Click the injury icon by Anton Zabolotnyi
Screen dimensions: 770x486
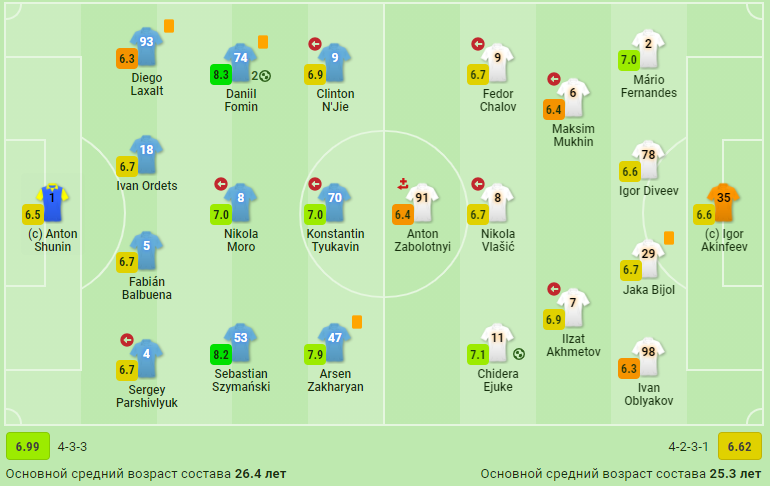coord(403,184)
